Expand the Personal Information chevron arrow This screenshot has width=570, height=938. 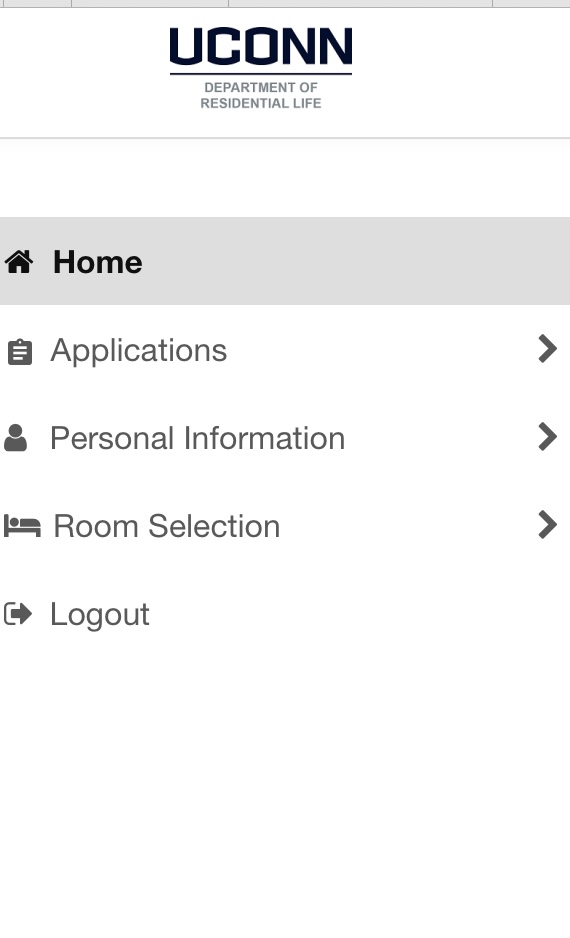(x=547, y=437)
